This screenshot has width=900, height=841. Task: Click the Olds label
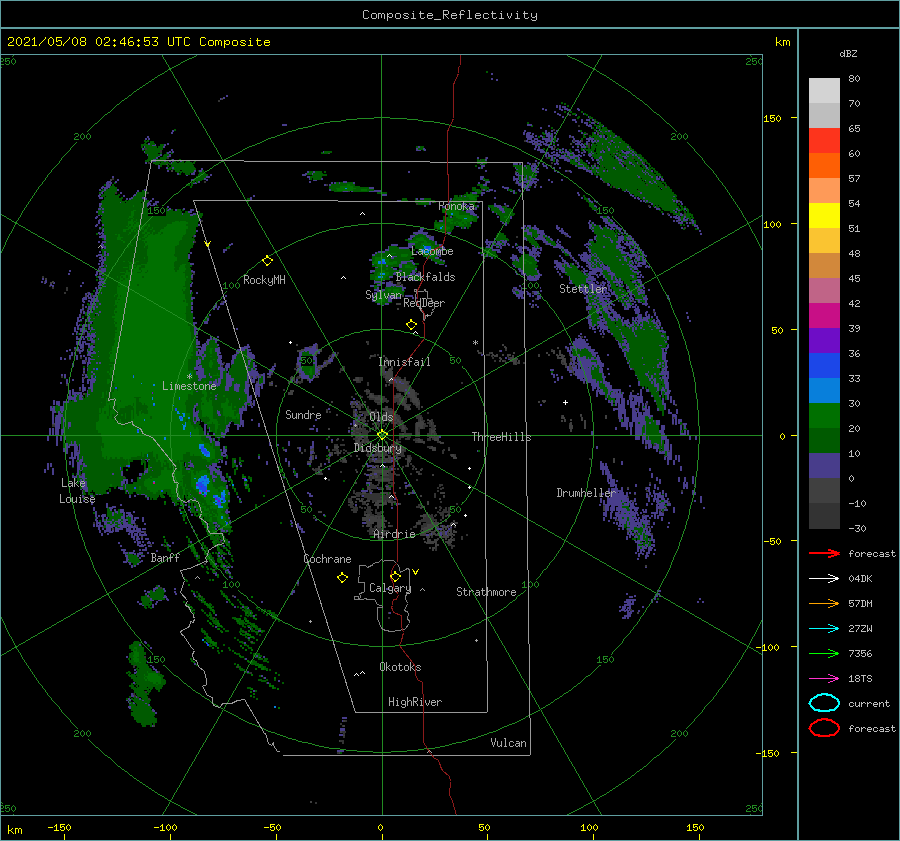pyautogui.click(x=381, y=417)
